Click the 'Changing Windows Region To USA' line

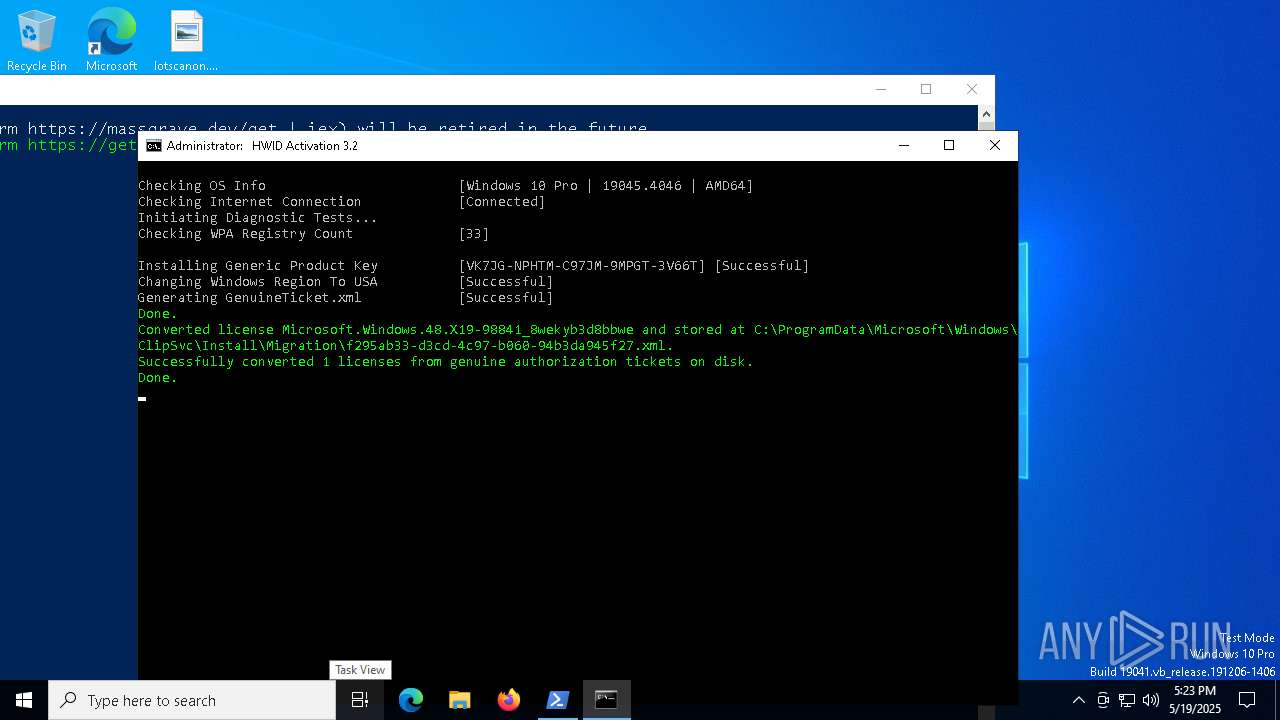point(258,282)
